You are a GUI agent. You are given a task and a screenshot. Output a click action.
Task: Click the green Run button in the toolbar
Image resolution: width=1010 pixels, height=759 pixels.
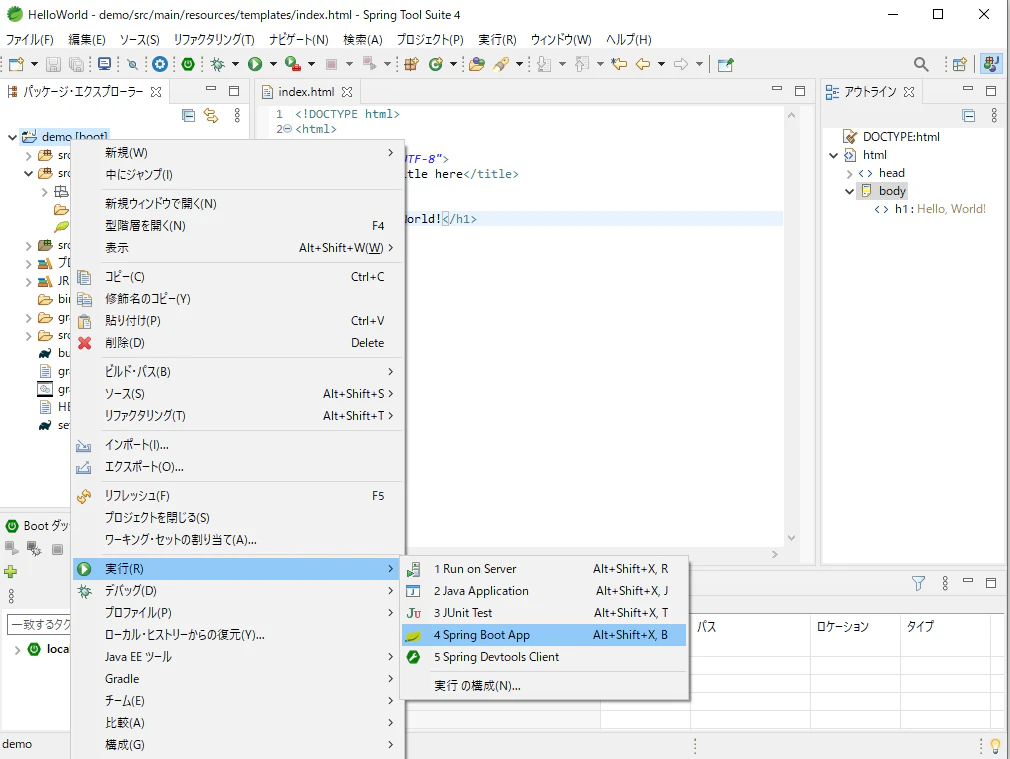click(255, 64)
